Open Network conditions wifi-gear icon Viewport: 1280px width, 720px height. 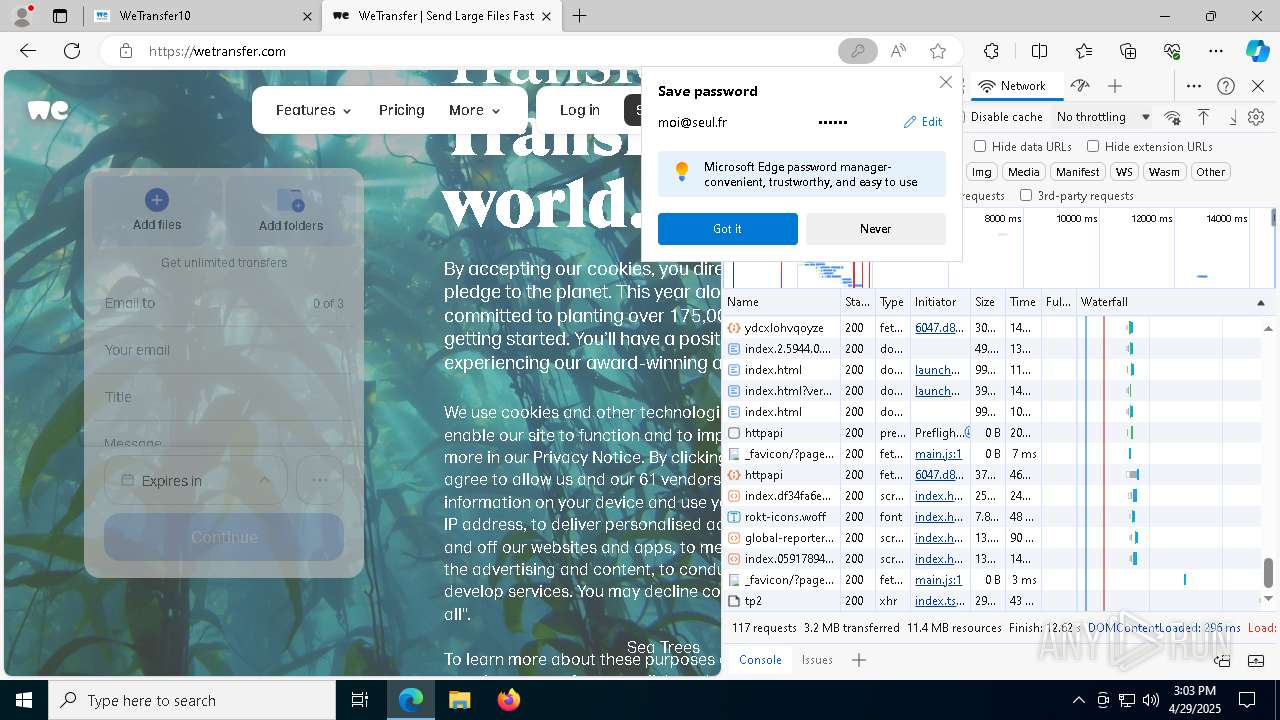click(1173, 117)
